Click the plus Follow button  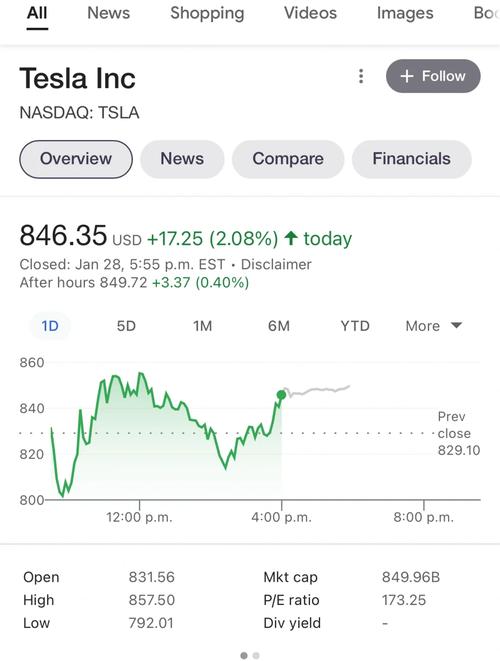(x=433, y=76)
